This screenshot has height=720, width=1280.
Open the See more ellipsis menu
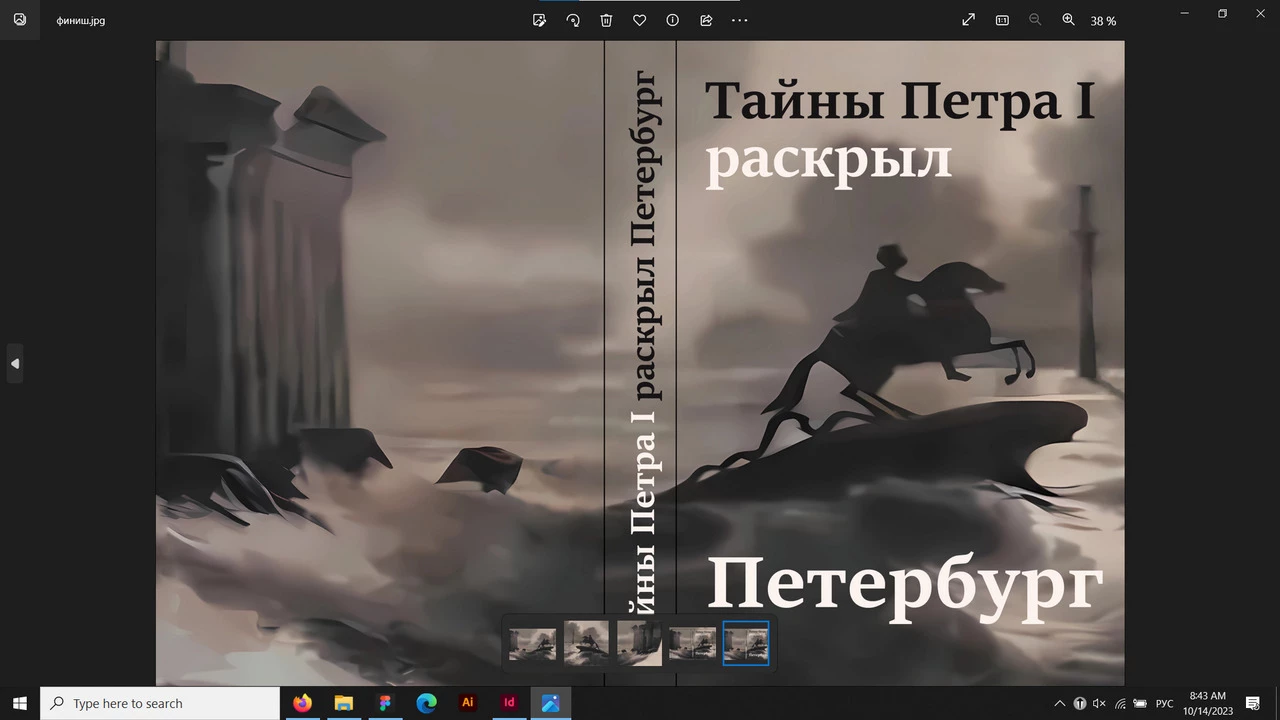(x=740, y=20)
